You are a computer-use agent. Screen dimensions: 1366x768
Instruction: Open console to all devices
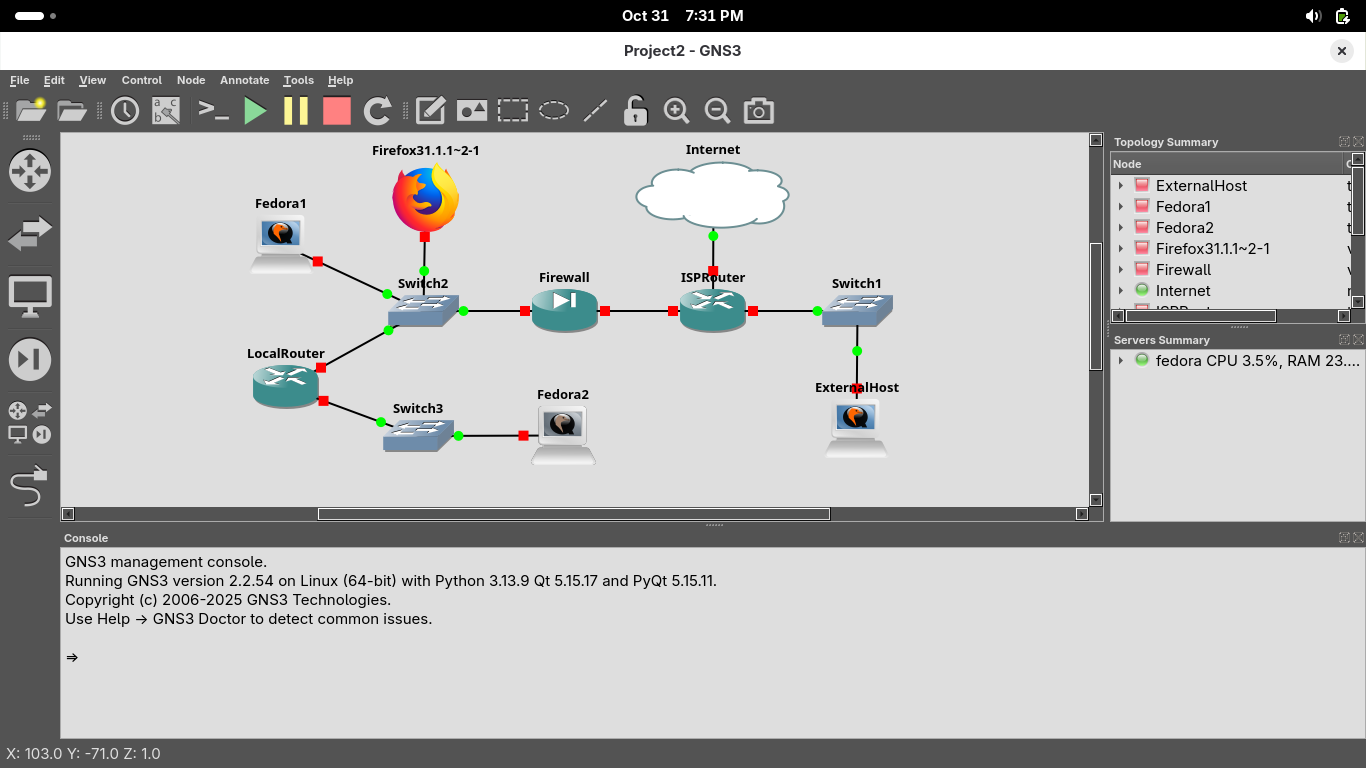(x=214, y=111)
